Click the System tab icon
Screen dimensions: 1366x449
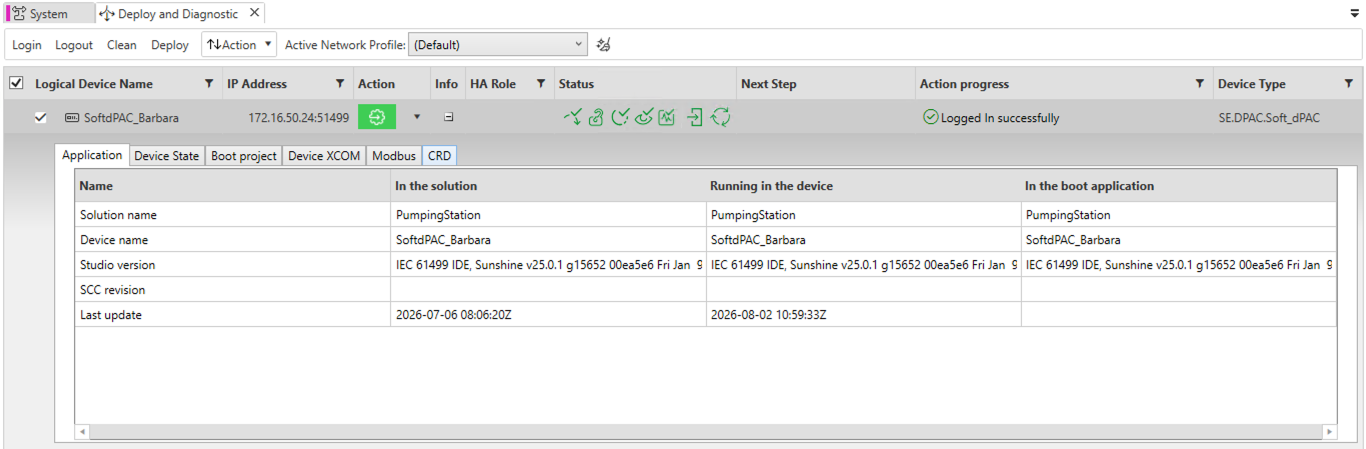[x=20, y=14]
